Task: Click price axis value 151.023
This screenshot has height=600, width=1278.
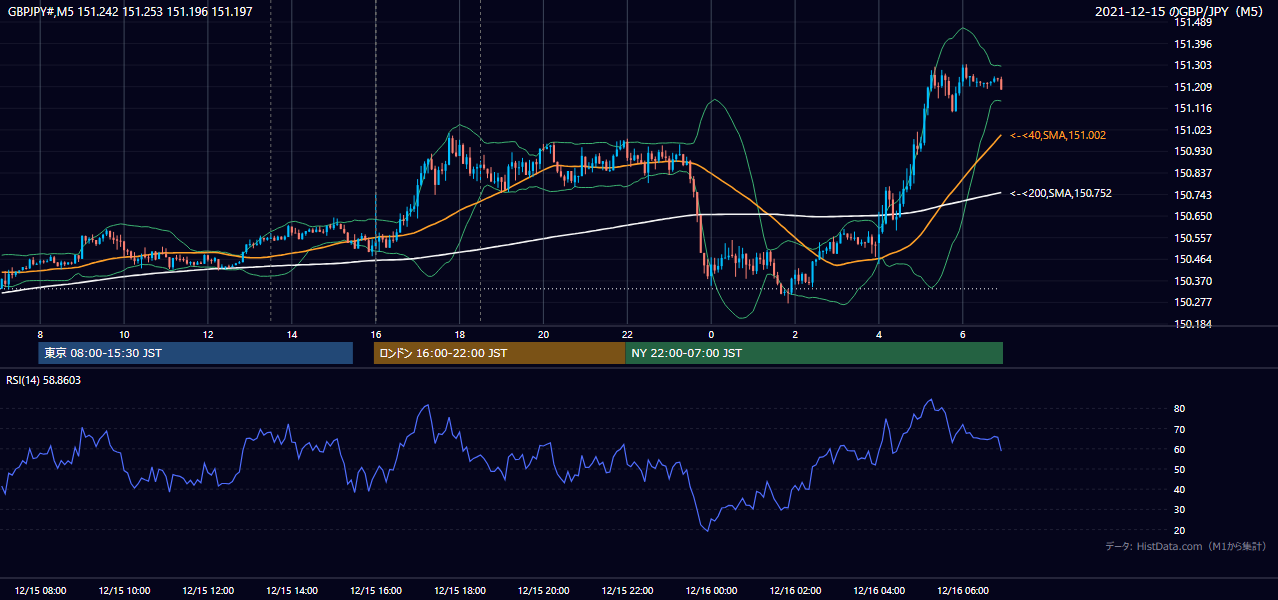Action: [1193, 130]
